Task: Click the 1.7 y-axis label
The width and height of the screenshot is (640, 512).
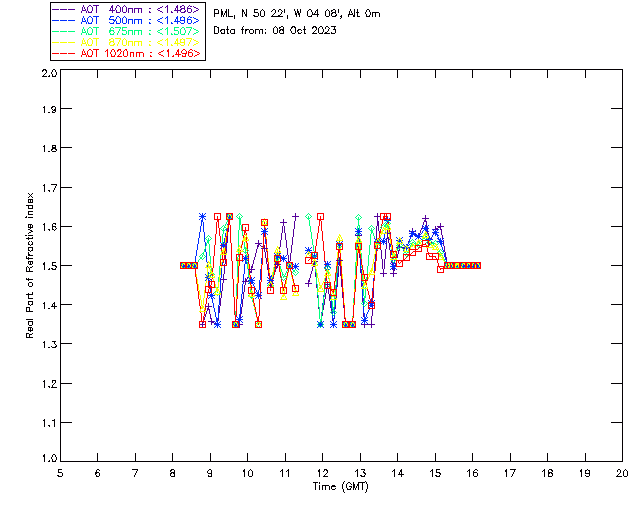Action: [49, 188]
